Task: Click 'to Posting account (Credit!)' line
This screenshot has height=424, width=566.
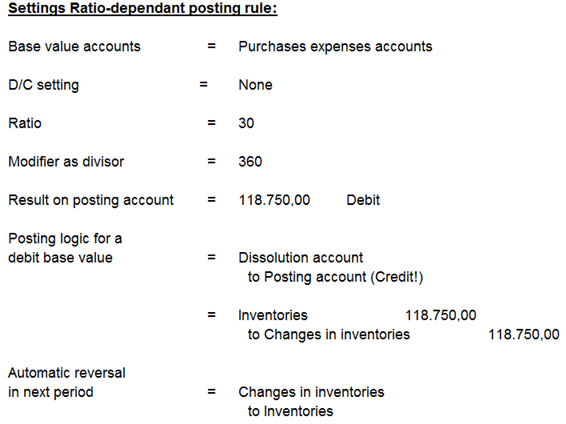Action: [x=335, y=277]
